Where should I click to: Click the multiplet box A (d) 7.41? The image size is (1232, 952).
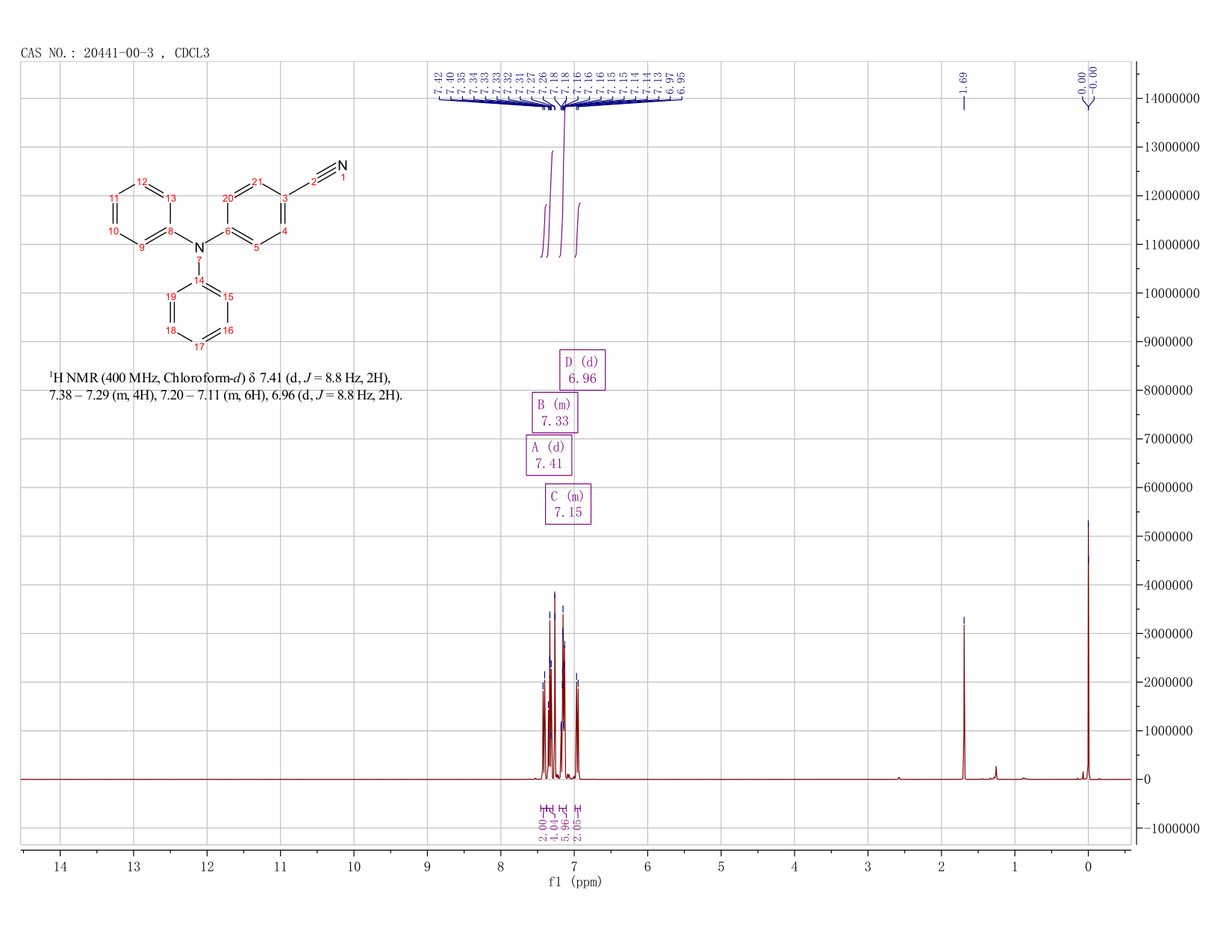549,455
